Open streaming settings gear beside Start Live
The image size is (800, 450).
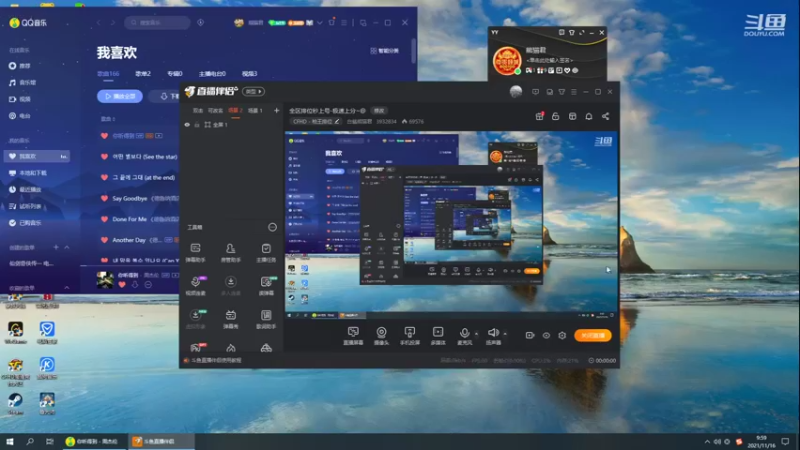(x=562, y=335)
